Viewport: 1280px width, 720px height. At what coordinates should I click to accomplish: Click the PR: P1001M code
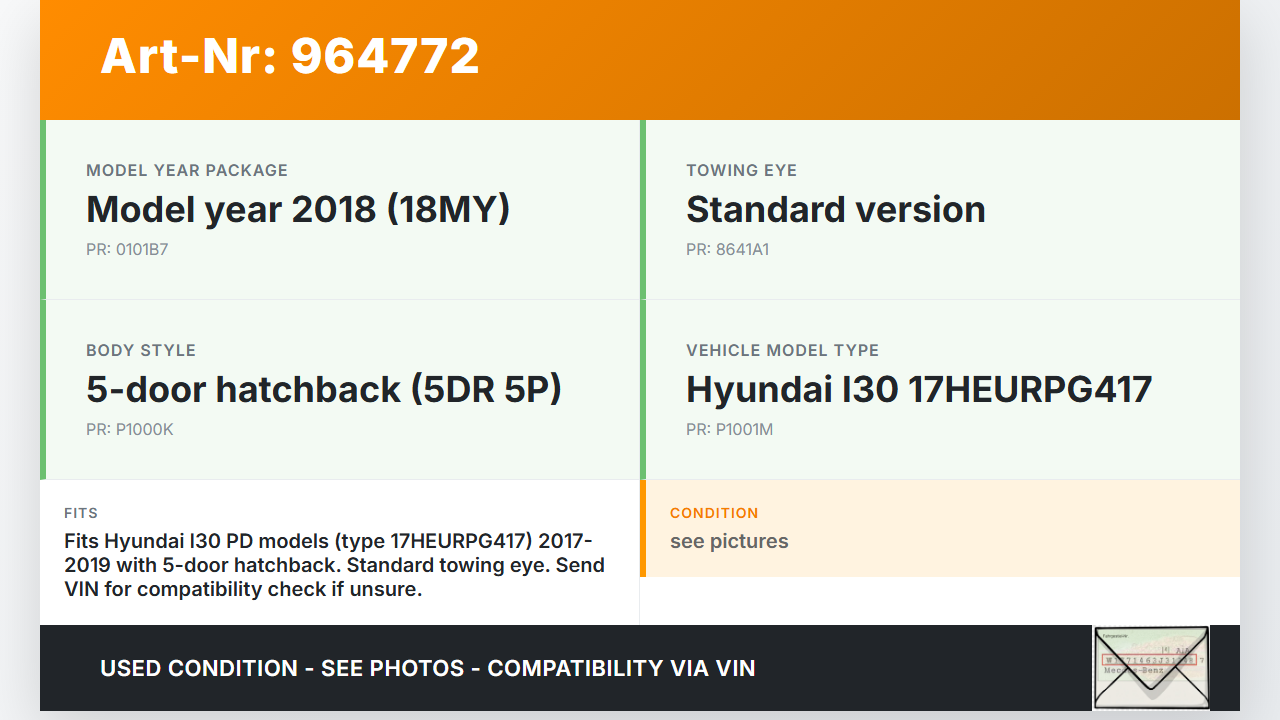point(729,429)
